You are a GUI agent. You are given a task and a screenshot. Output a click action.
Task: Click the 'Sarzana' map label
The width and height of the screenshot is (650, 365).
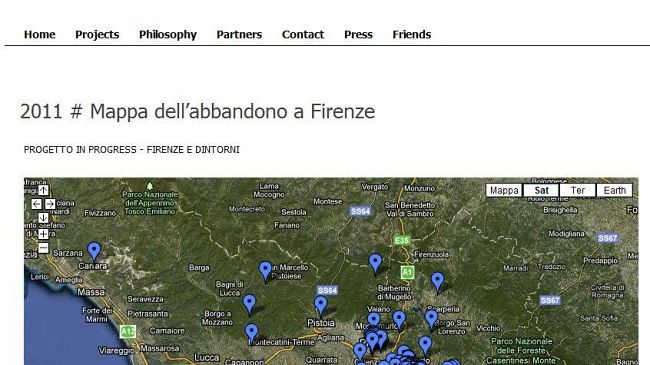[x=68, y=253]
